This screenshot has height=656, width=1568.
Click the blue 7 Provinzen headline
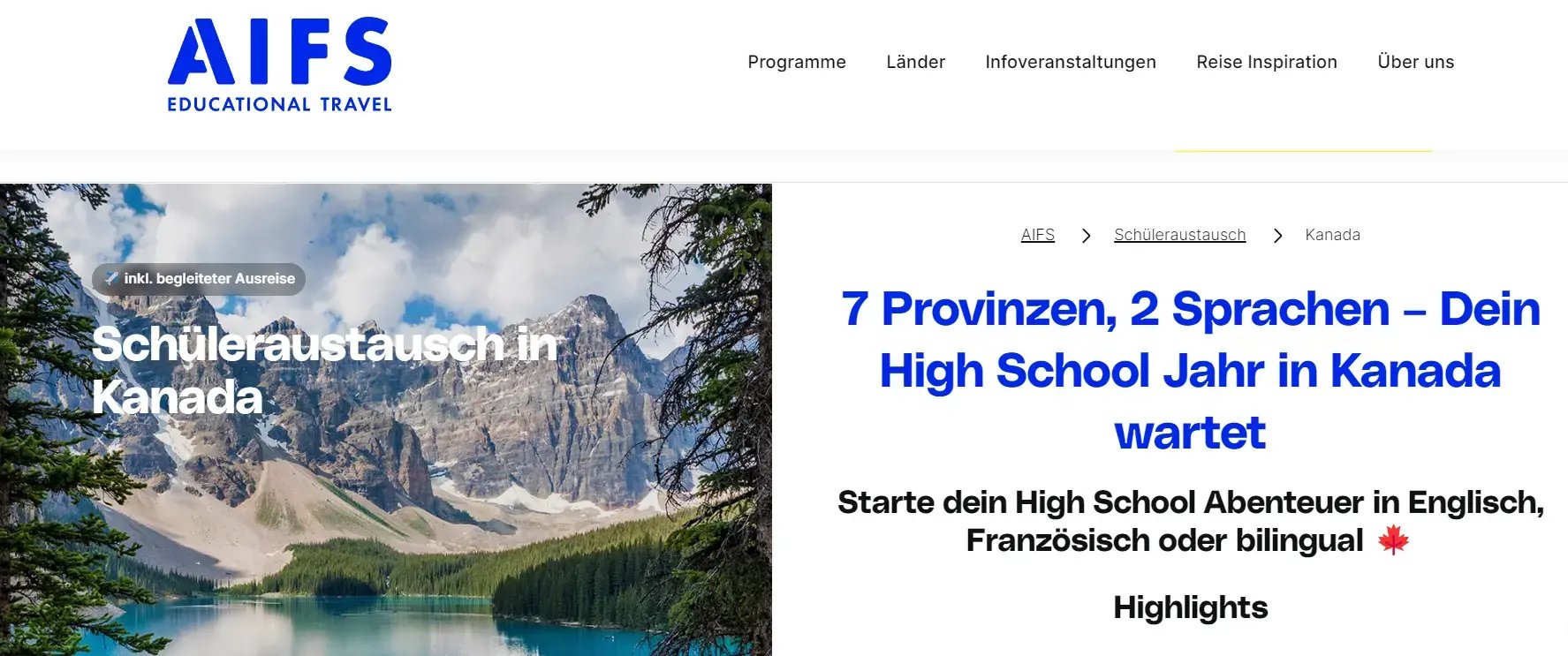point(1190,371)
